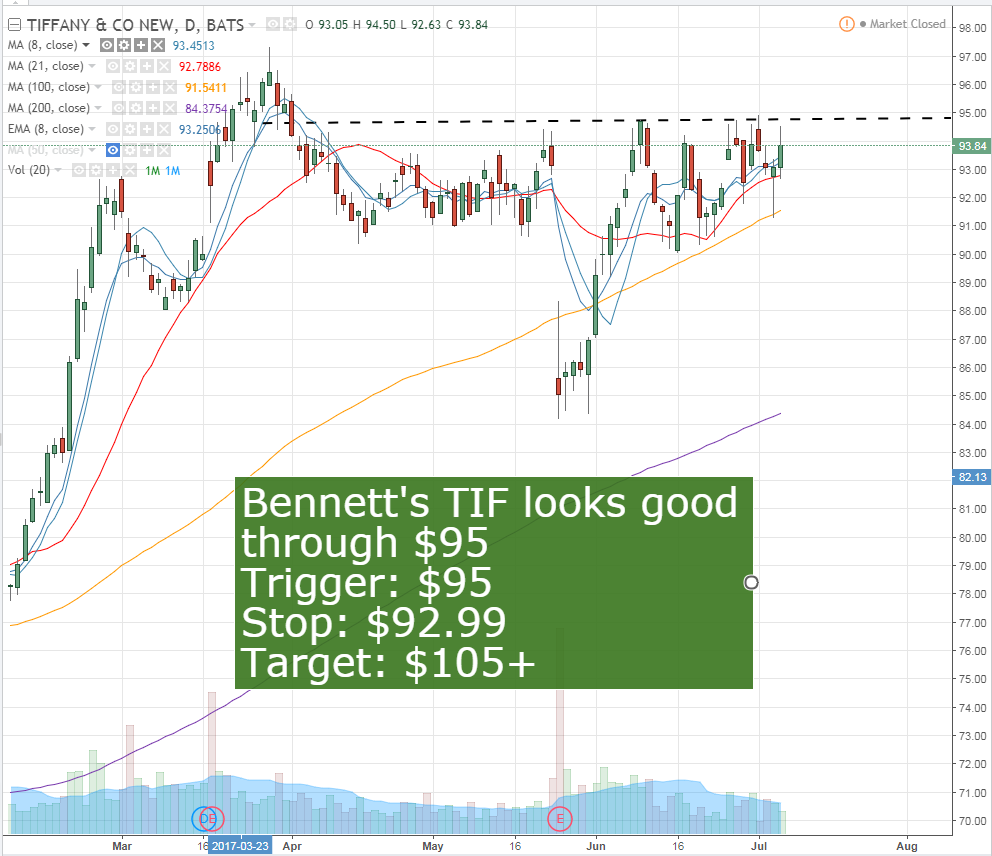
Task: Click the purple MA value 84.3754
Action: [206, 108]
